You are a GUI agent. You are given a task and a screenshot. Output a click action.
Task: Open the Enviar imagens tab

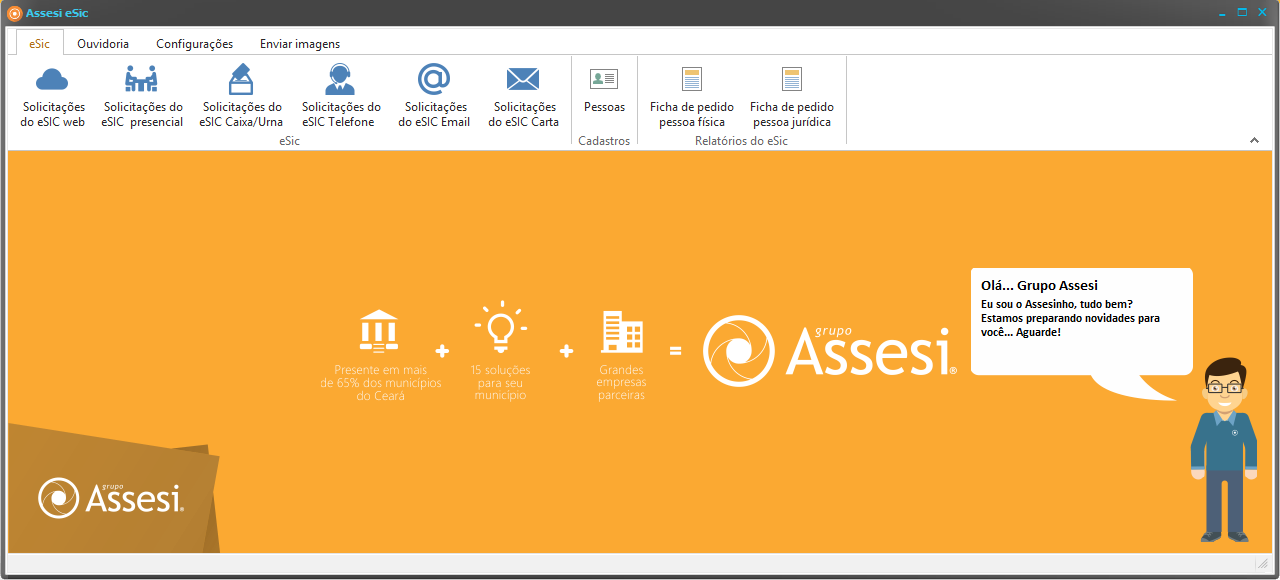click(300, 44)
